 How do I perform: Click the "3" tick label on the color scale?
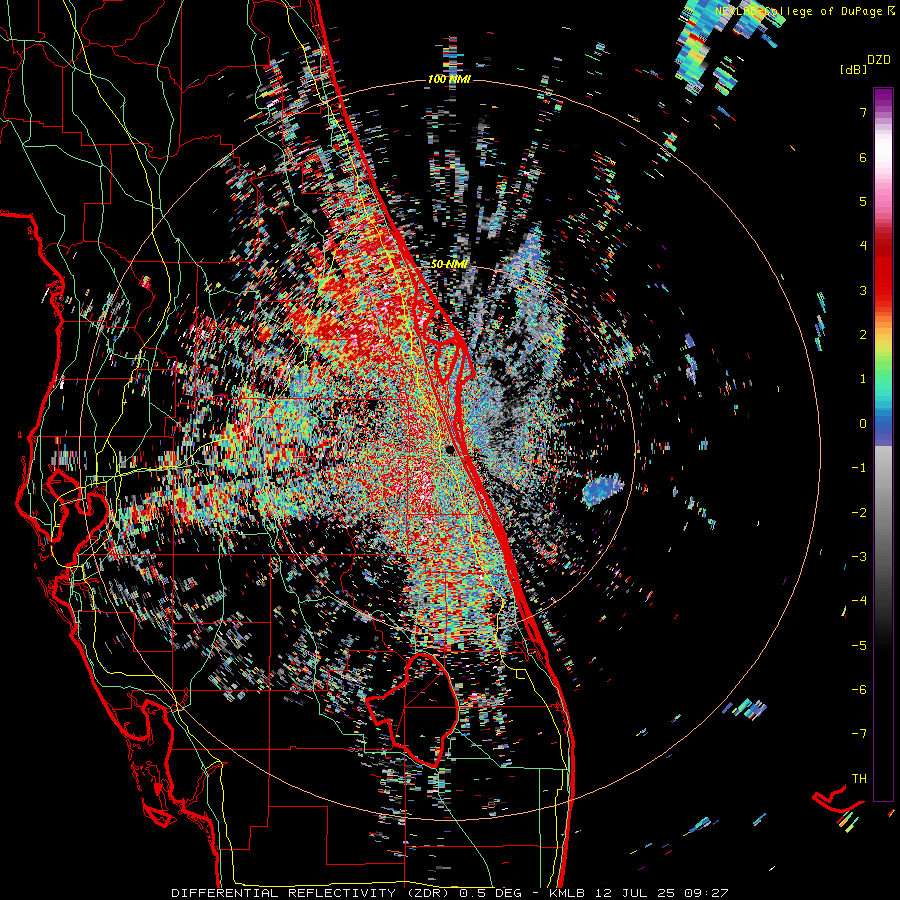863,290
